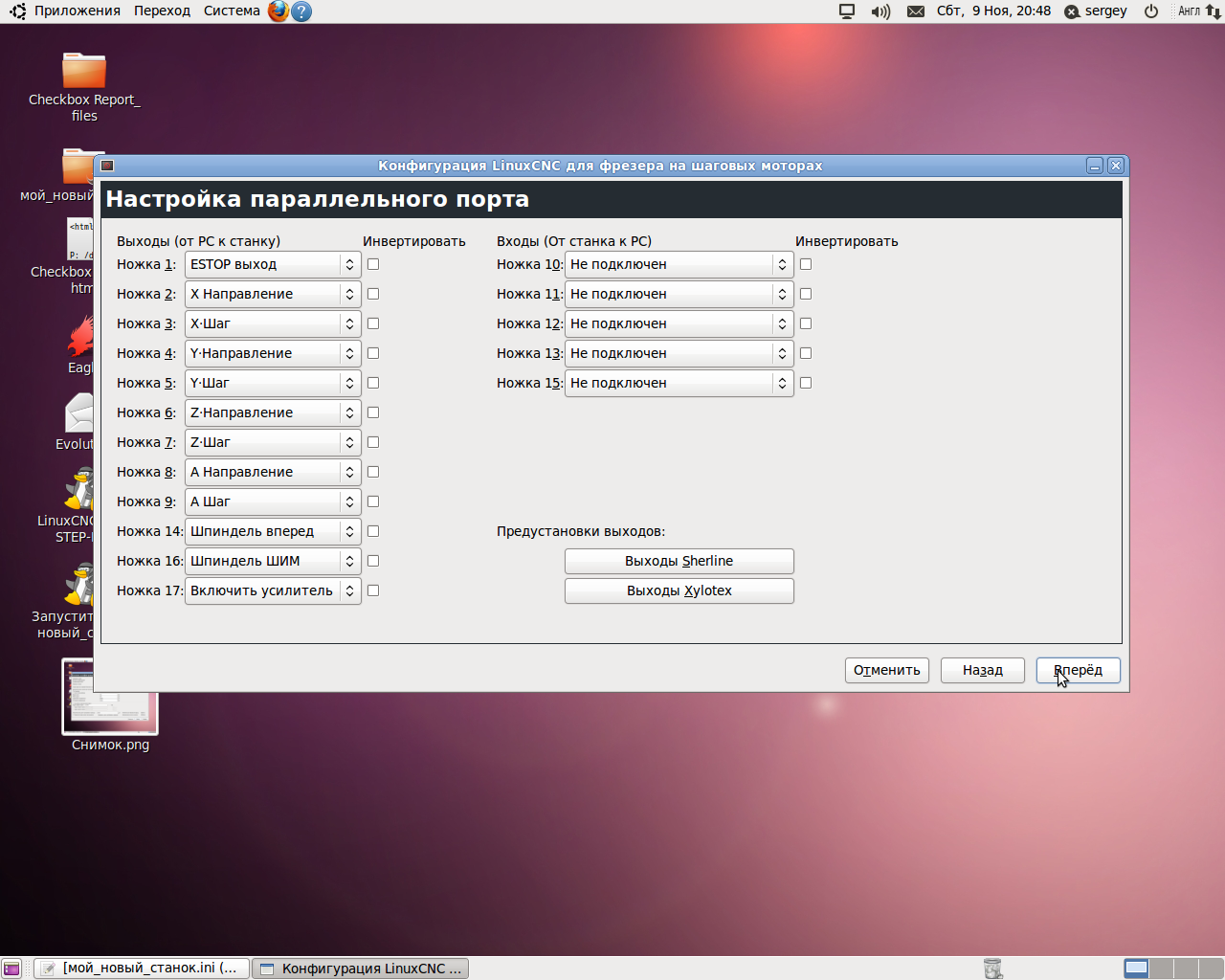Image resolution: width=1225 pixels, height=980 pixels.
Task: Click show desktop icon in bottom panel
Action: [x=11, y=969]
